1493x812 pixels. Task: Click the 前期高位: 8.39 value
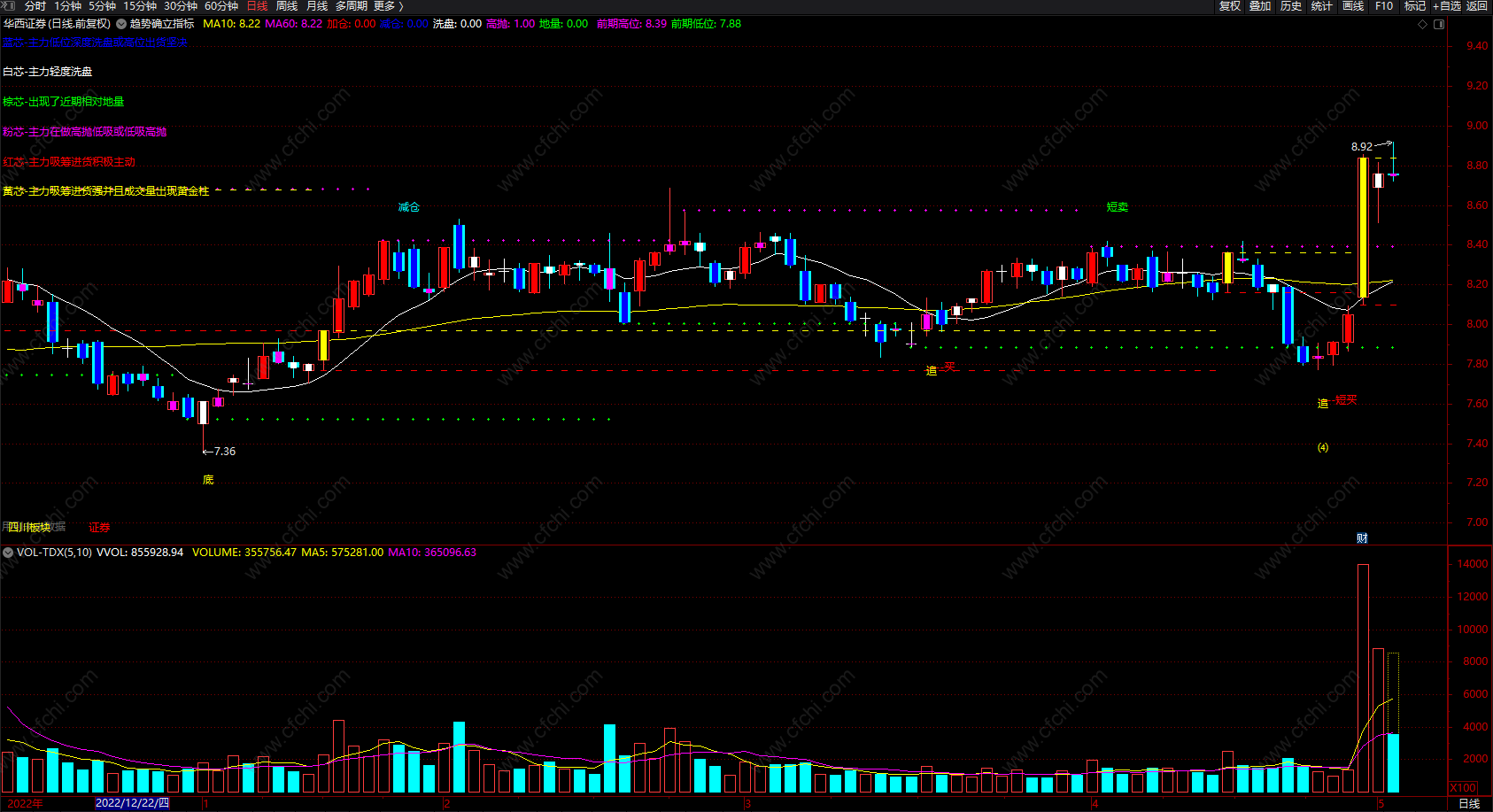631,24
